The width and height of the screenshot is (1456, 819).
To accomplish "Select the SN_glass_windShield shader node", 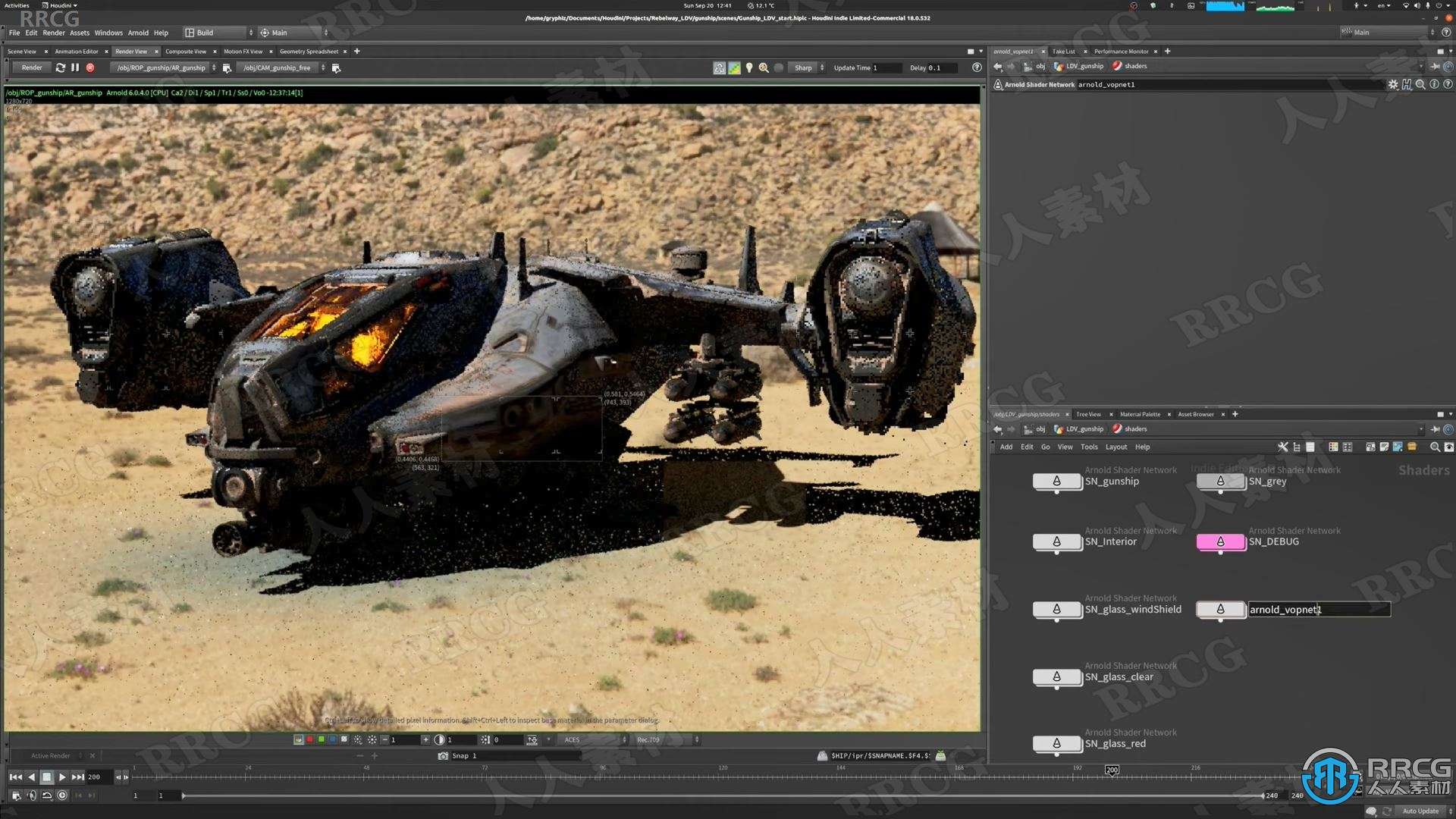I will point(1057,610).
